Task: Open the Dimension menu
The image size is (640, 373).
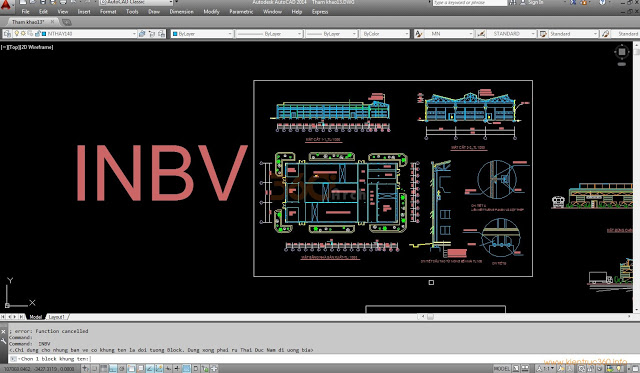Action: click(182, 12)
